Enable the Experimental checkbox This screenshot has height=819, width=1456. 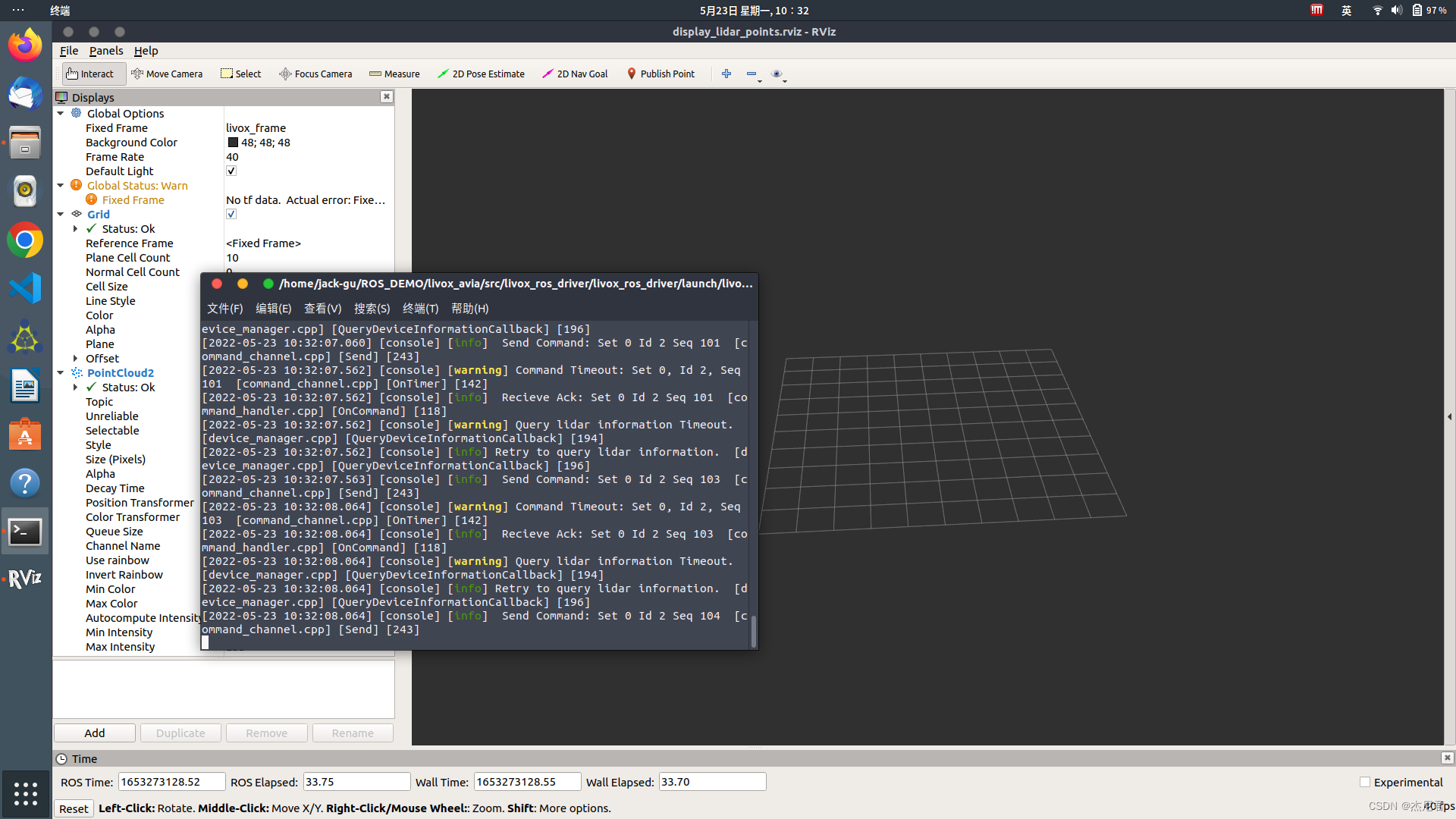[x=1364, y=782]
